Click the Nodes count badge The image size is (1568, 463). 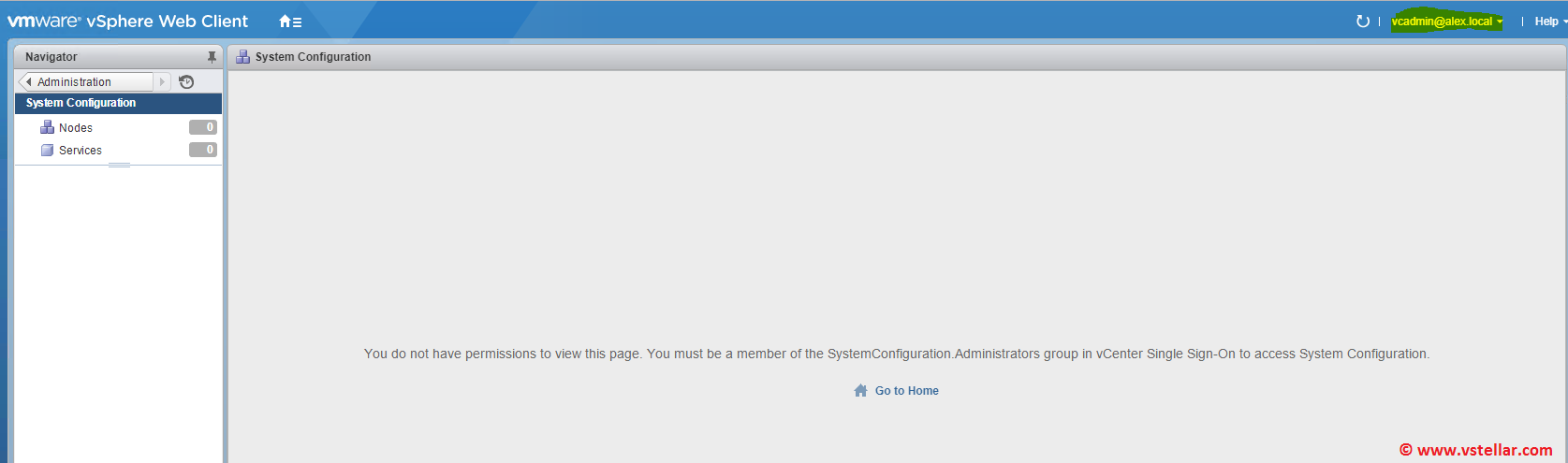[203, 127]
